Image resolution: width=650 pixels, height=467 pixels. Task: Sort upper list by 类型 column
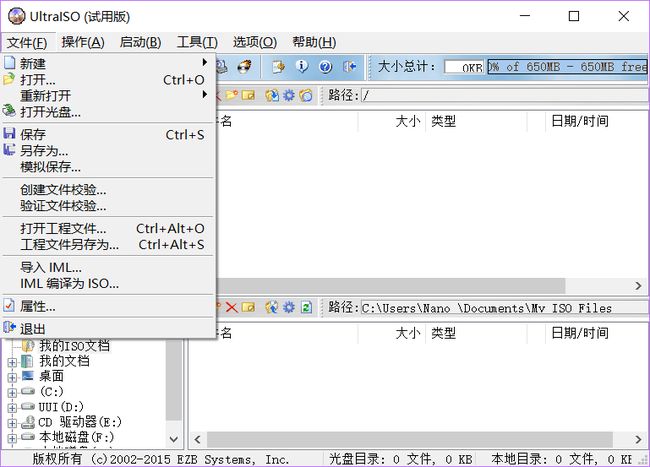pos(476,121)
